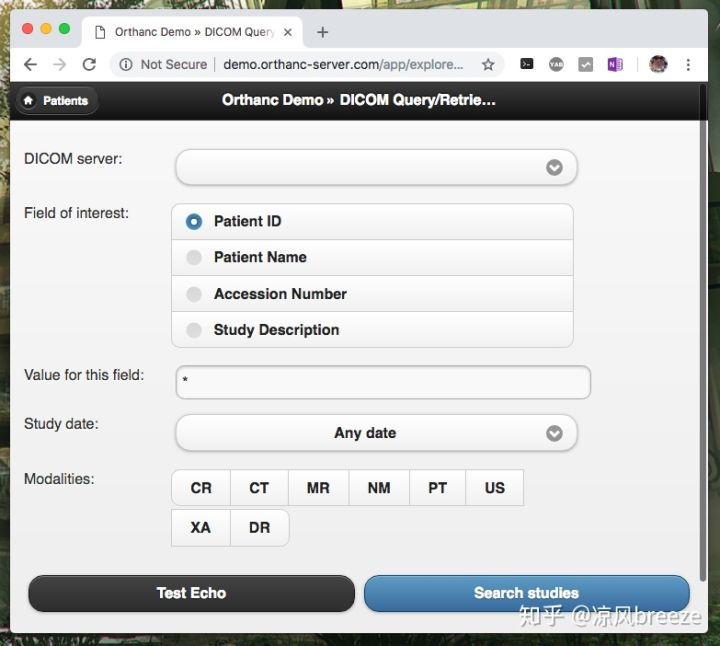This screenshot has height=646, width=720.
Task: Click the Not Secure label
Action: pyautogui.click(x=174, y=64)
